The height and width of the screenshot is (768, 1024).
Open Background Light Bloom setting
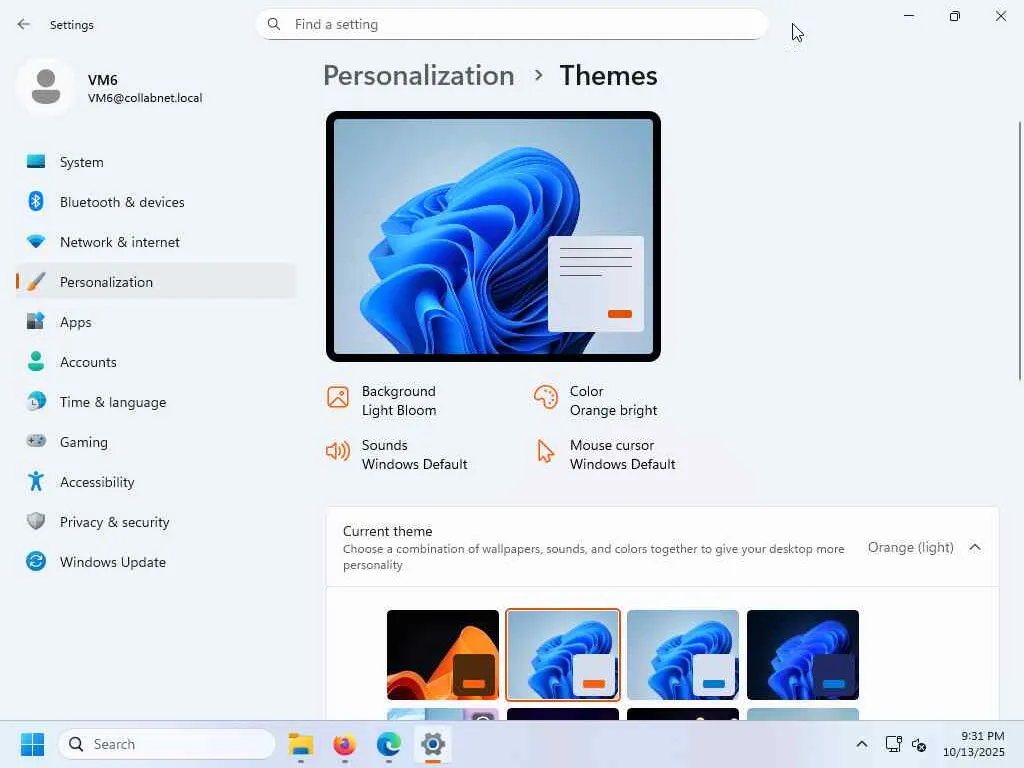click(382, 400)
